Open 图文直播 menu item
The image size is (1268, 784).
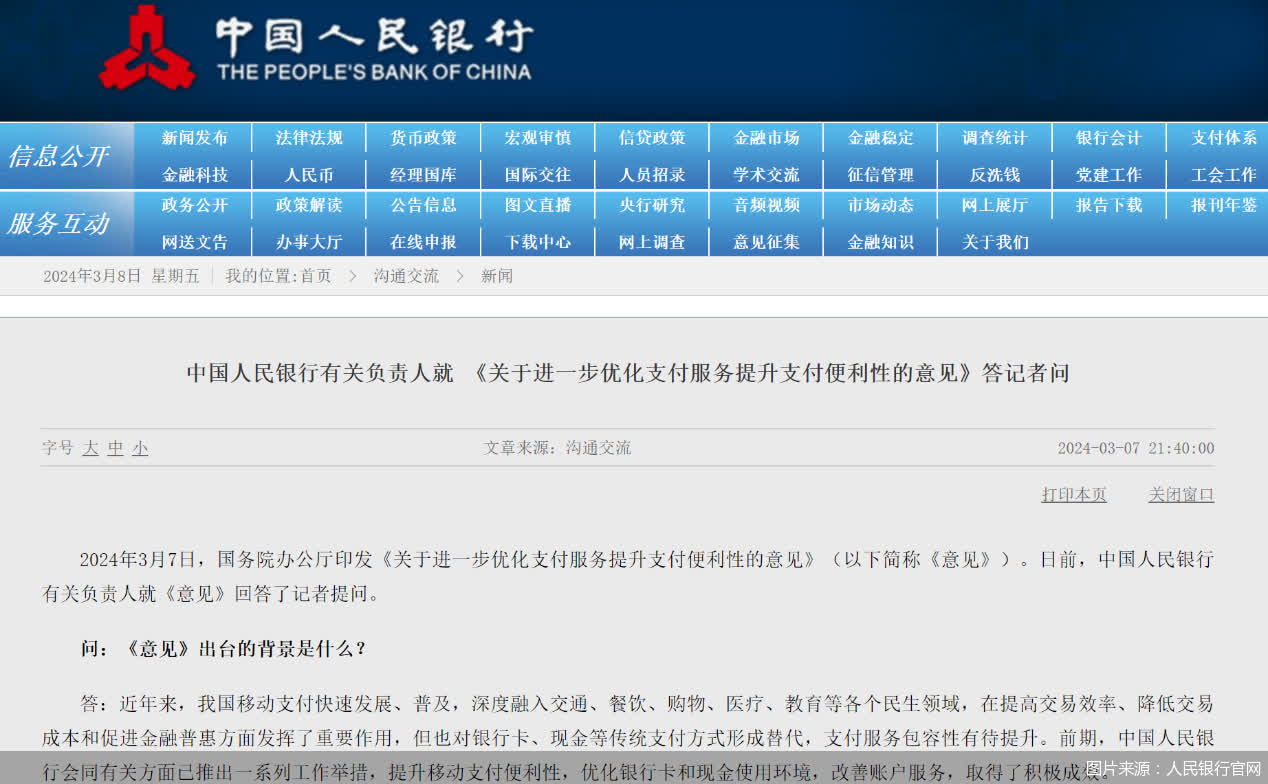point(538,205)
